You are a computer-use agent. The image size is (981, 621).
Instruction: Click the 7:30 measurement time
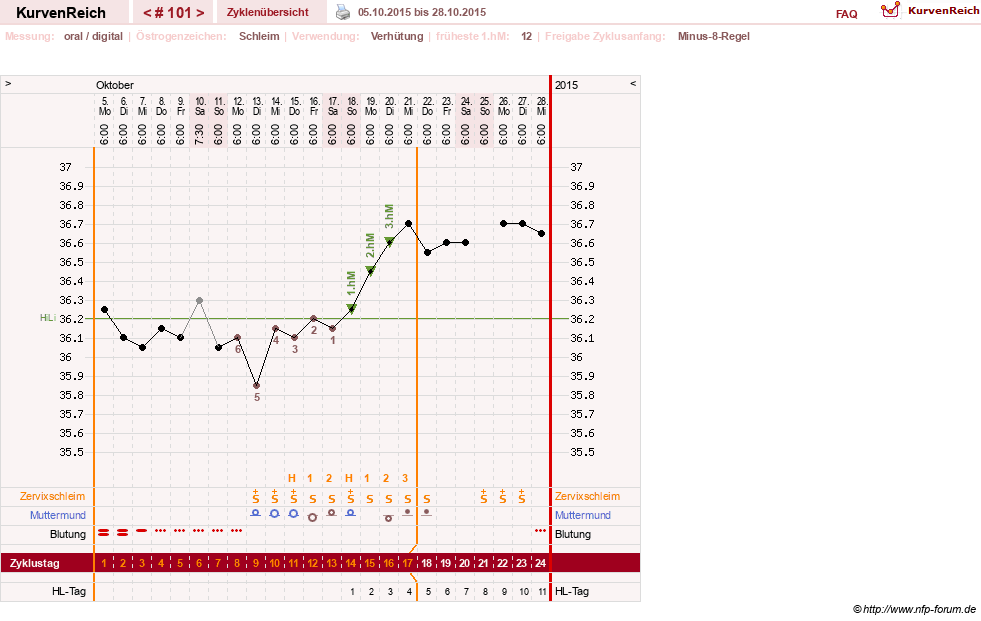pos(199,134)
